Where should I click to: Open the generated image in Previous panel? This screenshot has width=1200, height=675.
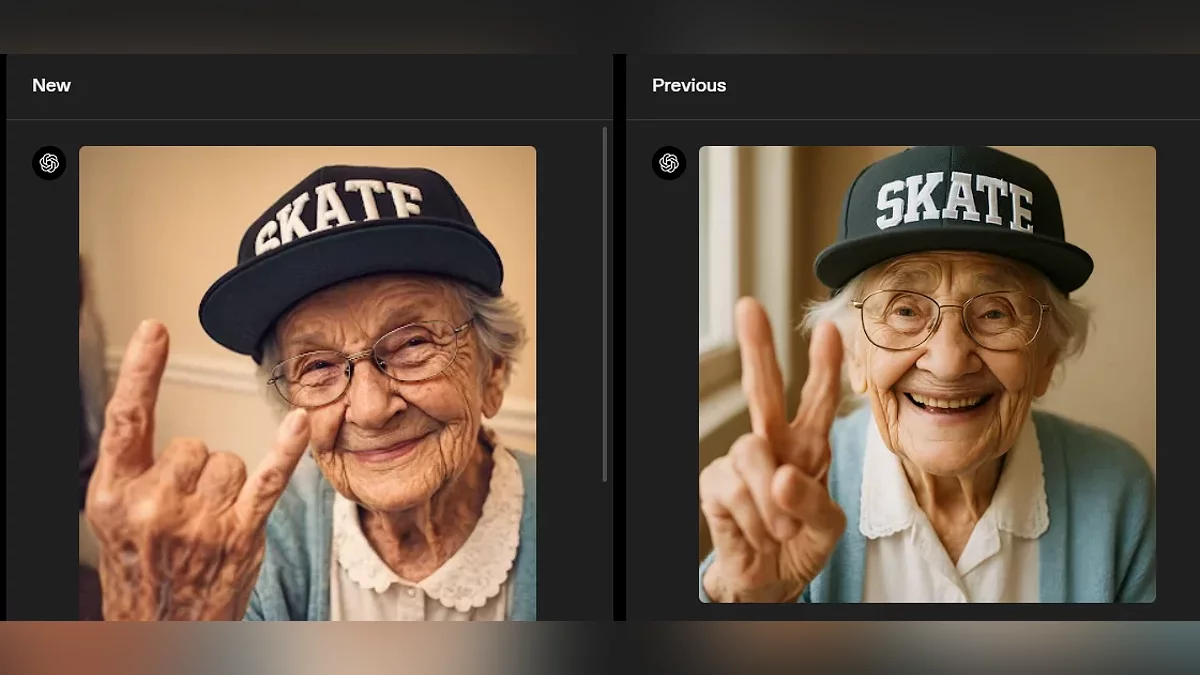[927, 374]
